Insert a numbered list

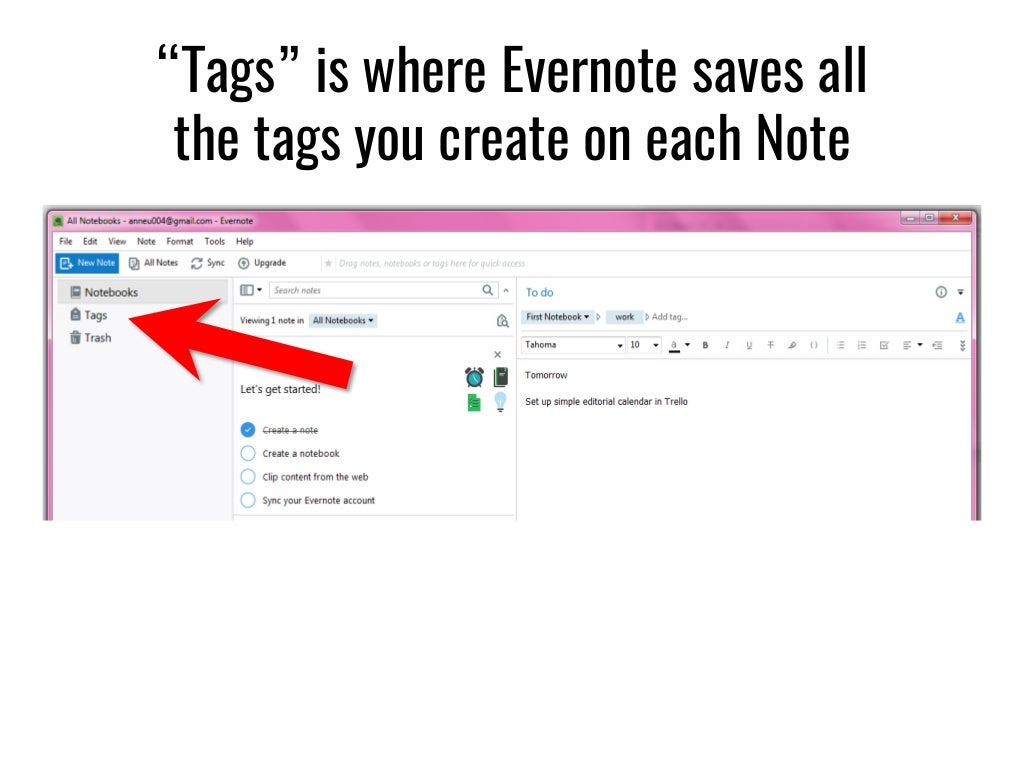click(862, 345)
